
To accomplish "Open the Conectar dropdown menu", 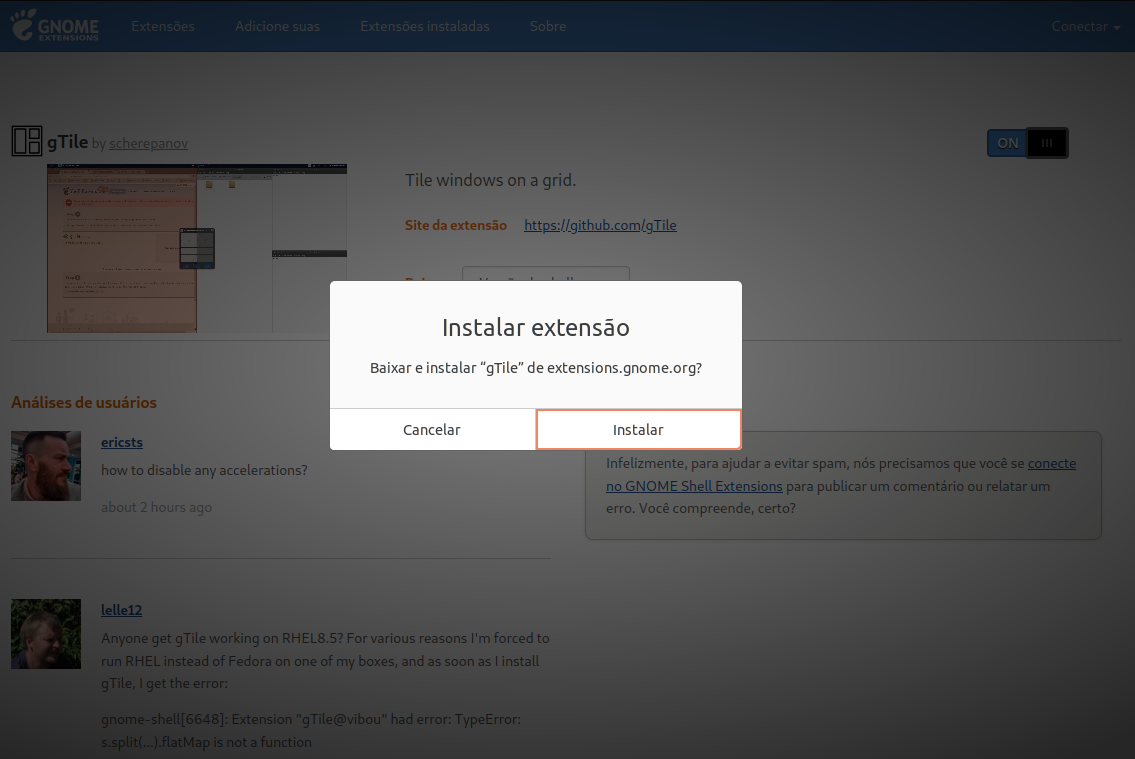I will pos(1080,26).
